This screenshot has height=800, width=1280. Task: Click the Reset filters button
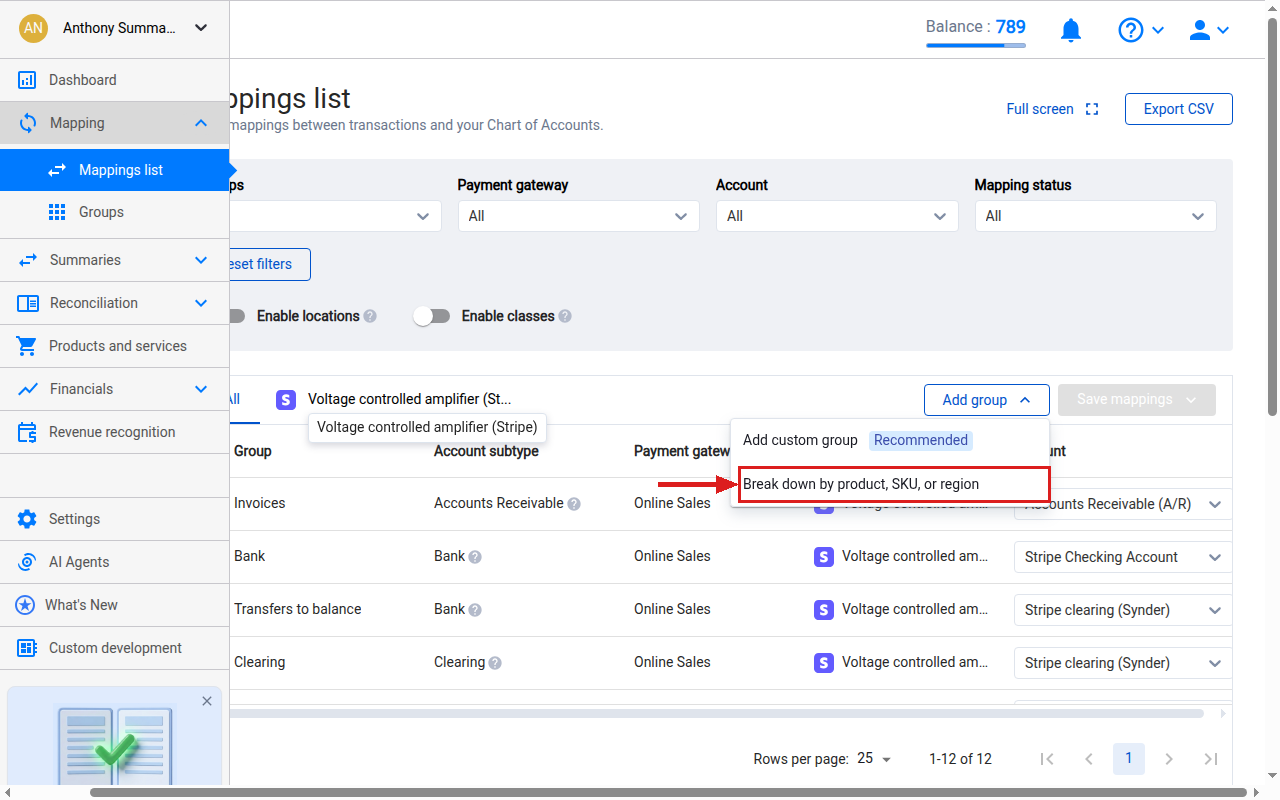point(268,264)
